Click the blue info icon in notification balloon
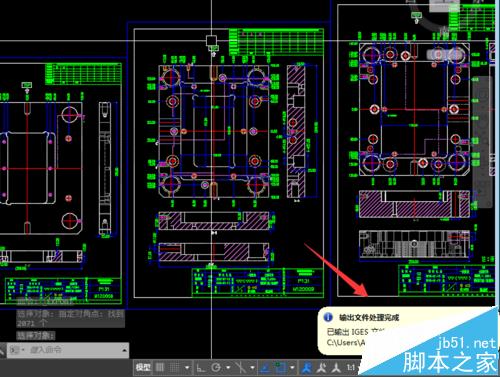500x377 pixels. pos(328,317)
